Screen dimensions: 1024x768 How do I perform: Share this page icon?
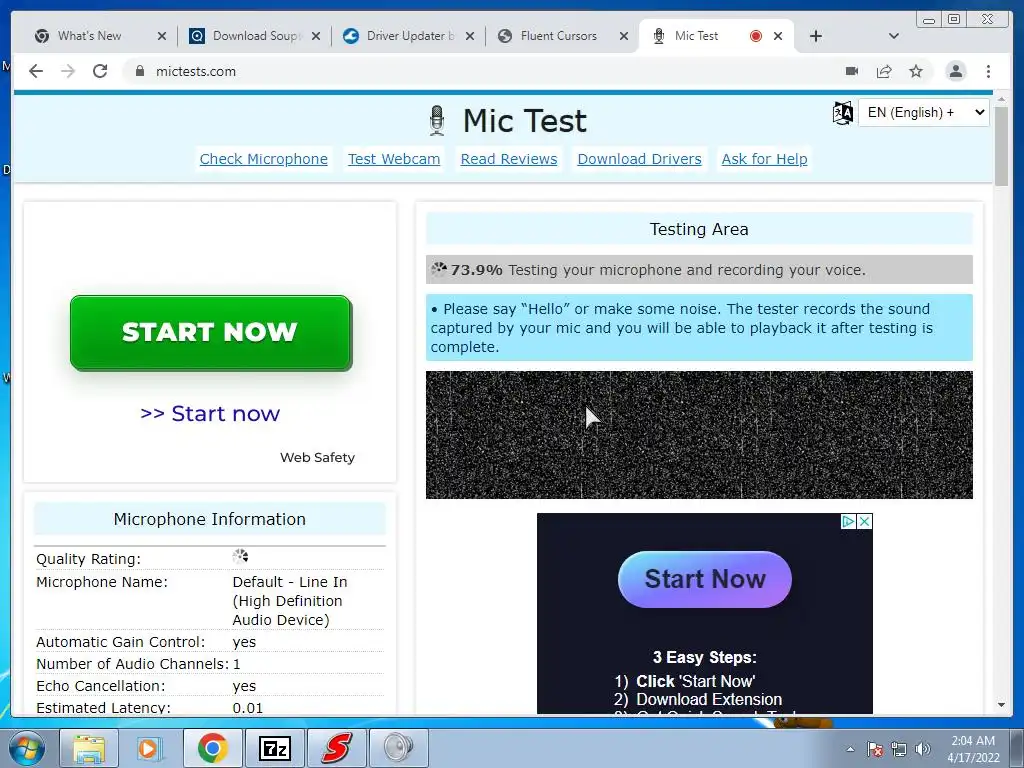pyautogui.click(x=884, y=71)
